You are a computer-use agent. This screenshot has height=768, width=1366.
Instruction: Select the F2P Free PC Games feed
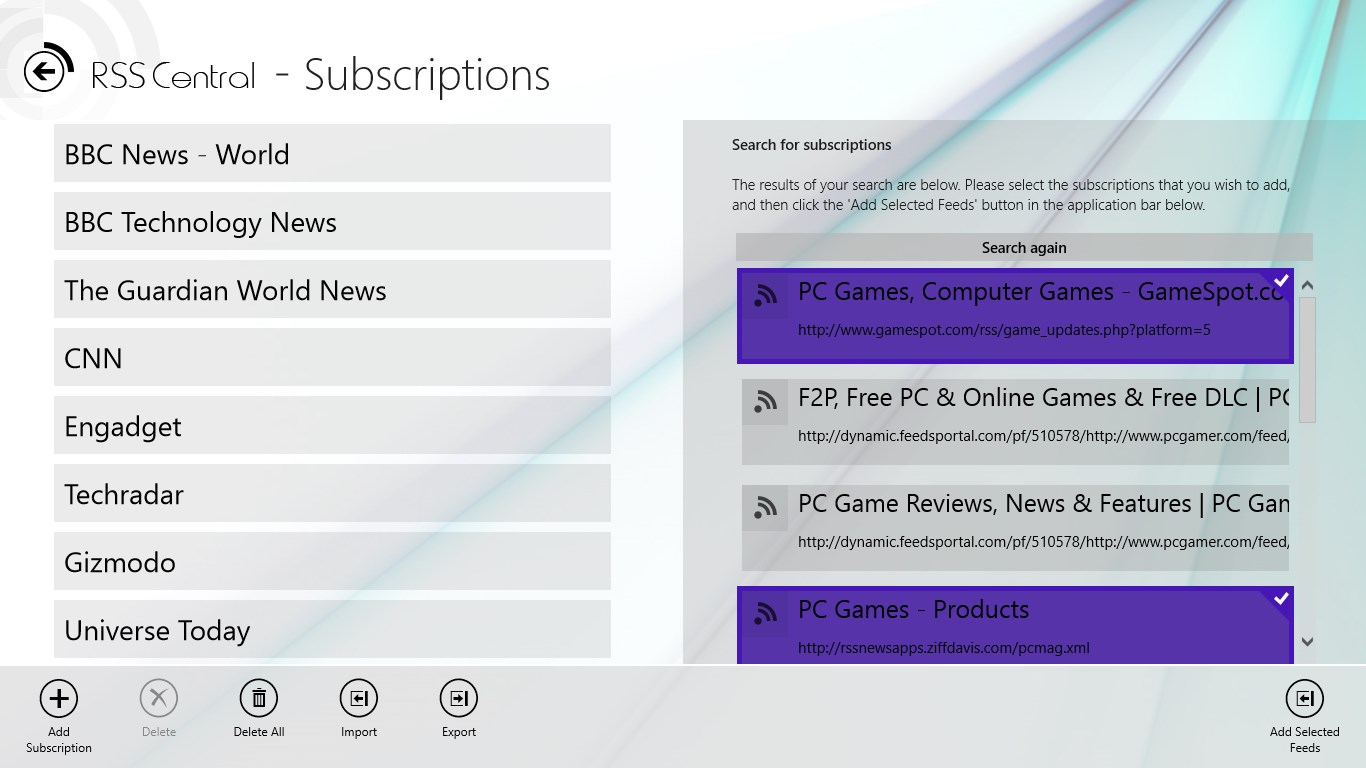[1015, 420]
